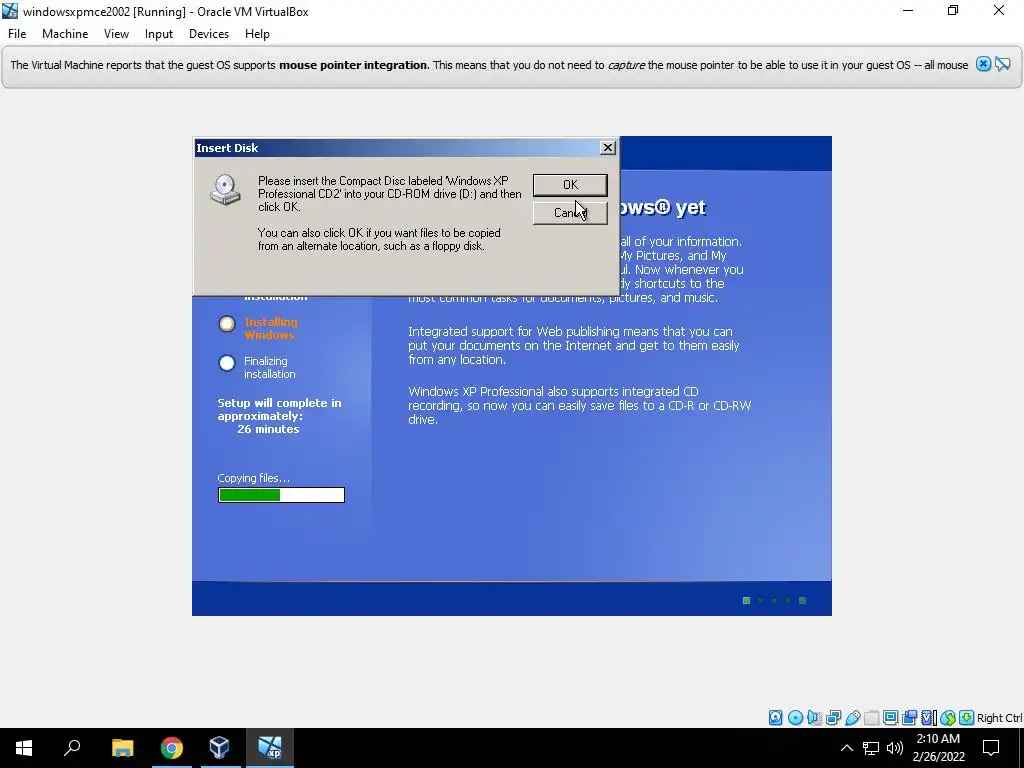The width and height of the screenshot is (1024, 768).
Task: Click the network adapters status icon
Action: 833,718
